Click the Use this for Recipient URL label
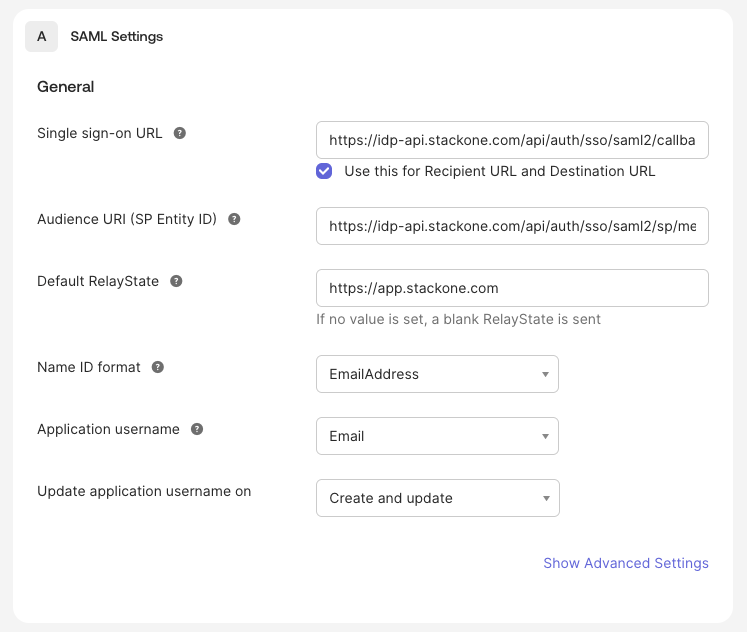The width and height of the screenshot is (747, 632). (500, 171)
